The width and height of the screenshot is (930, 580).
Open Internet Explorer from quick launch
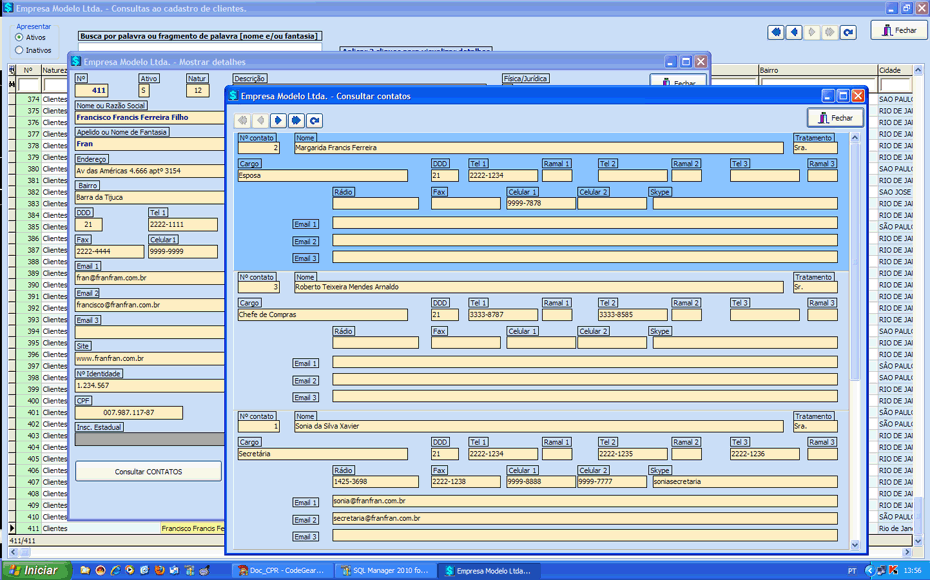coord(115,571)
